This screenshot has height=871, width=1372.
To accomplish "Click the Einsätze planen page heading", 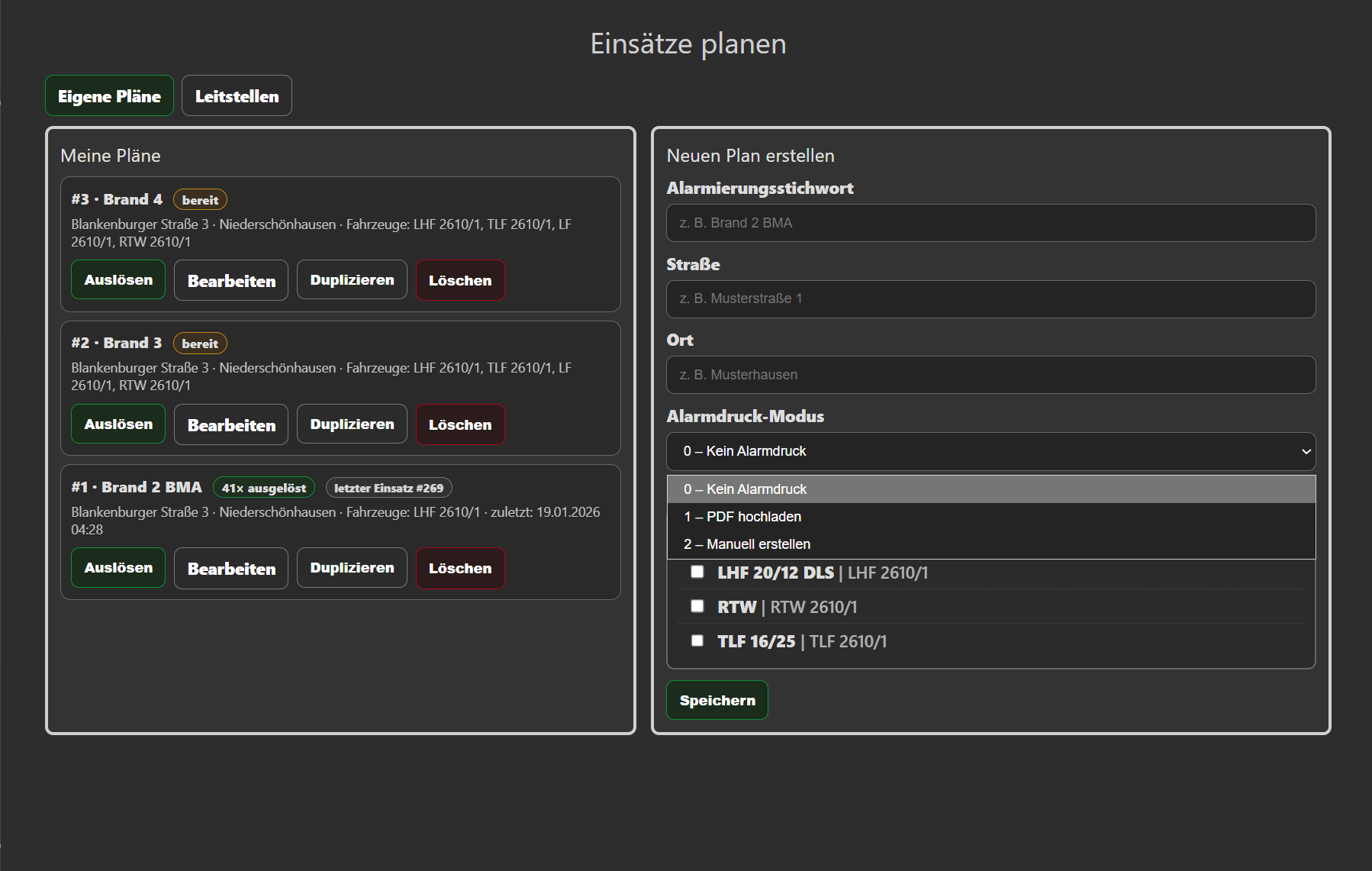I will (x=688, y=44).
